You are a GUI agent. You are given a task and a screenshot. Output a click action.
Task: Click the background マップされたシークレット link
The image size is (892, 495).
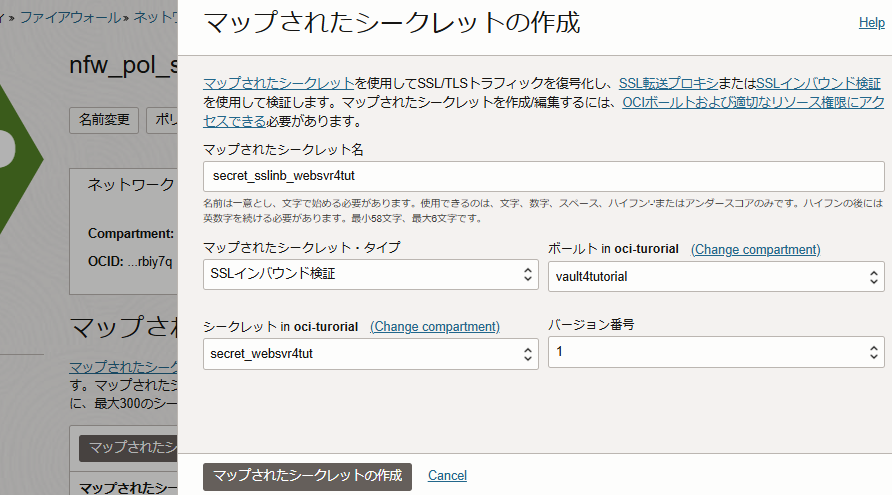pyautogui.click(x=122, y=367)
